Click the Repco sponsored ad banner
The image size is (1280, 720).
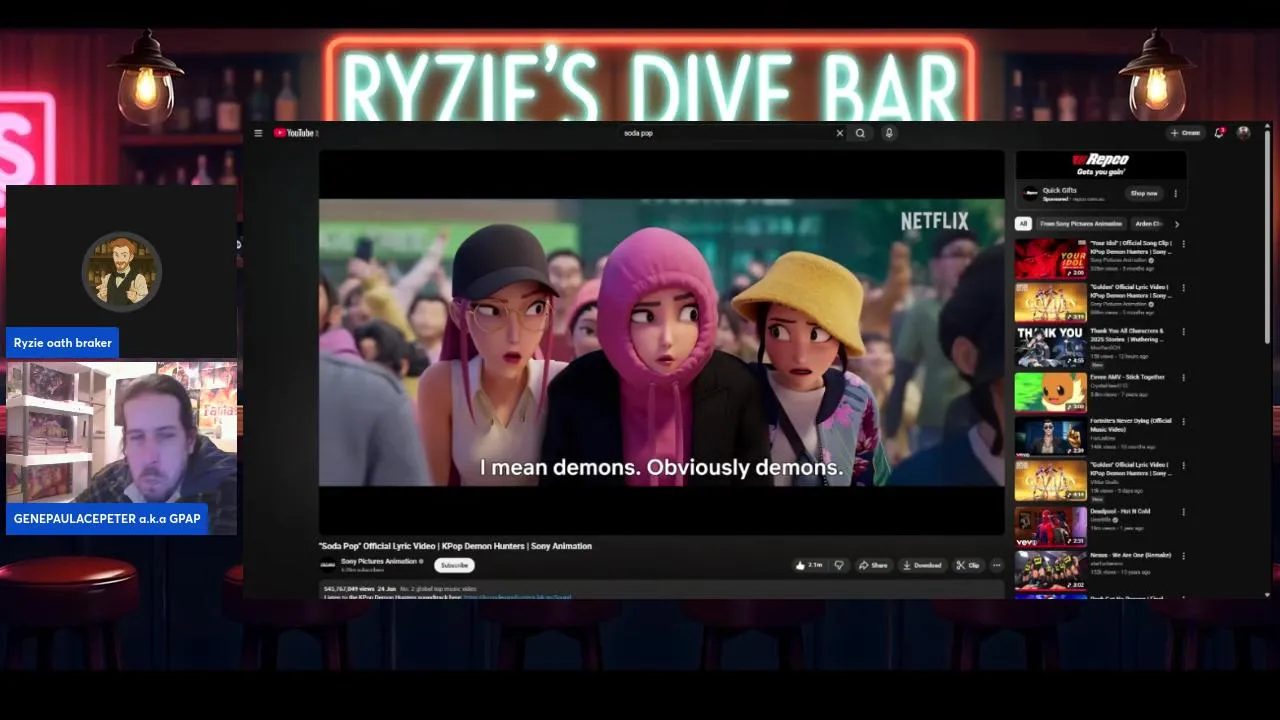point(1101,164)
